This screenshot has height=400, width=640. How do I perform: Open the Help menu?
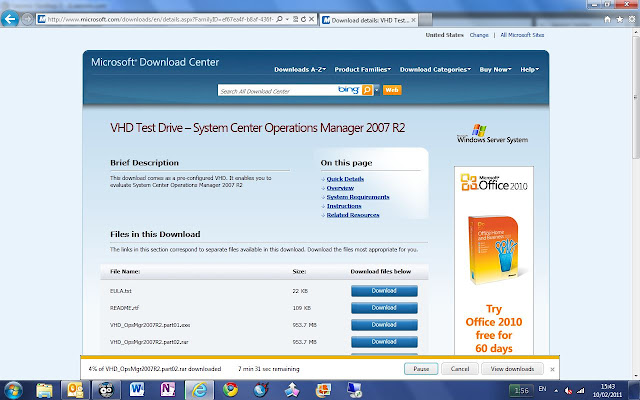529,69
